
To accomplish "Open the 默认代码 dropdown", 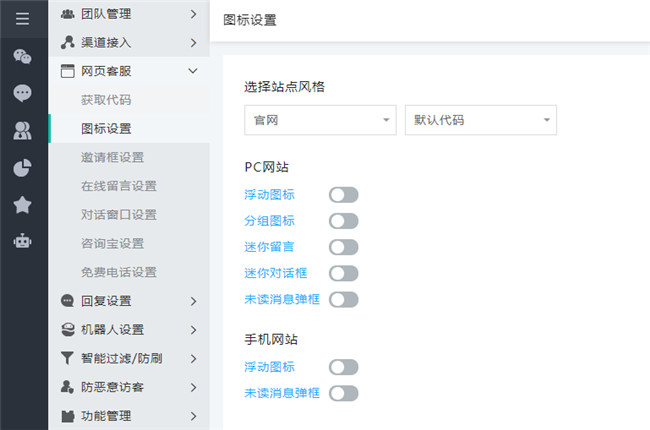I will [x=480, y=120].
